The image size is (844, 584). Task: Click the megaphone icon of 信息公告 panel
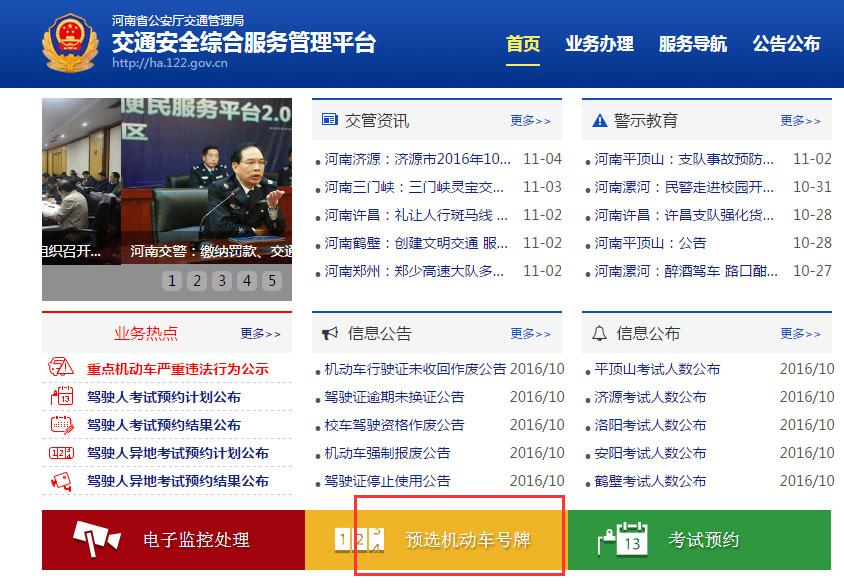coord(328,333)
